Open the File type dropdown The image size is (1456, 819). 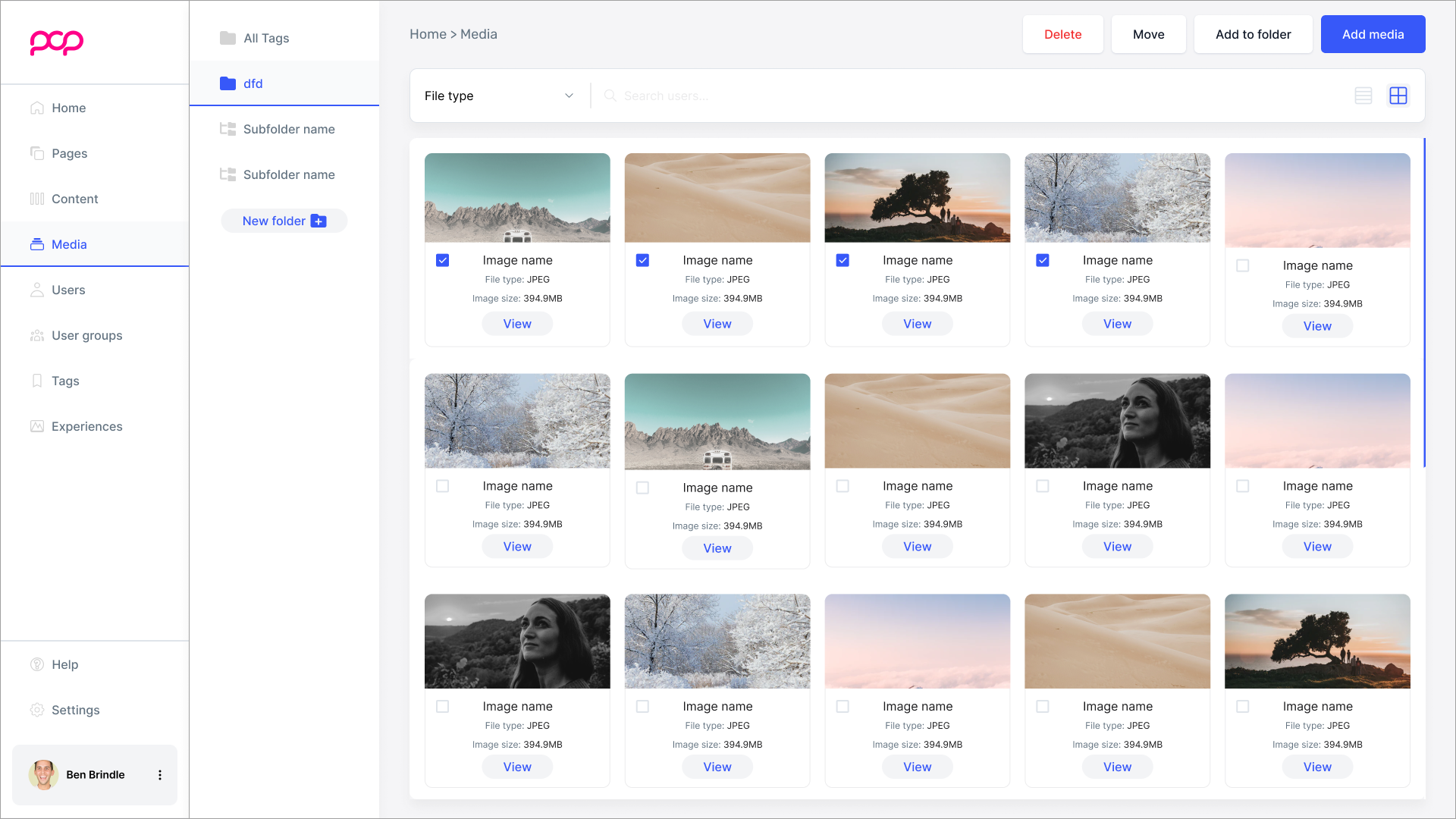(499, 96)
